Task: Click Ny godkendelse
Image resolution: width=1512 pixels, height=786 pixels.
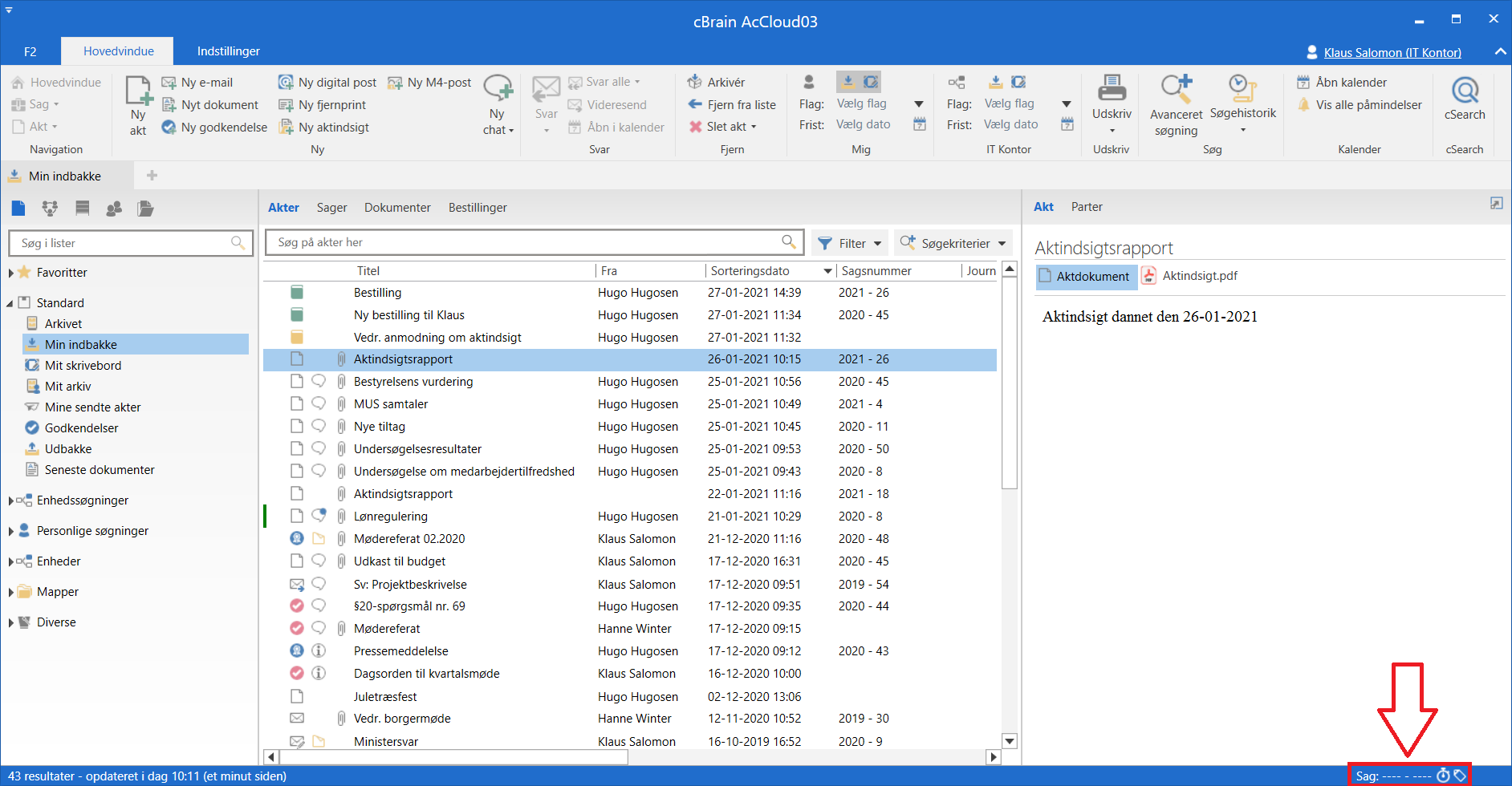Action: tap(214, 128)
